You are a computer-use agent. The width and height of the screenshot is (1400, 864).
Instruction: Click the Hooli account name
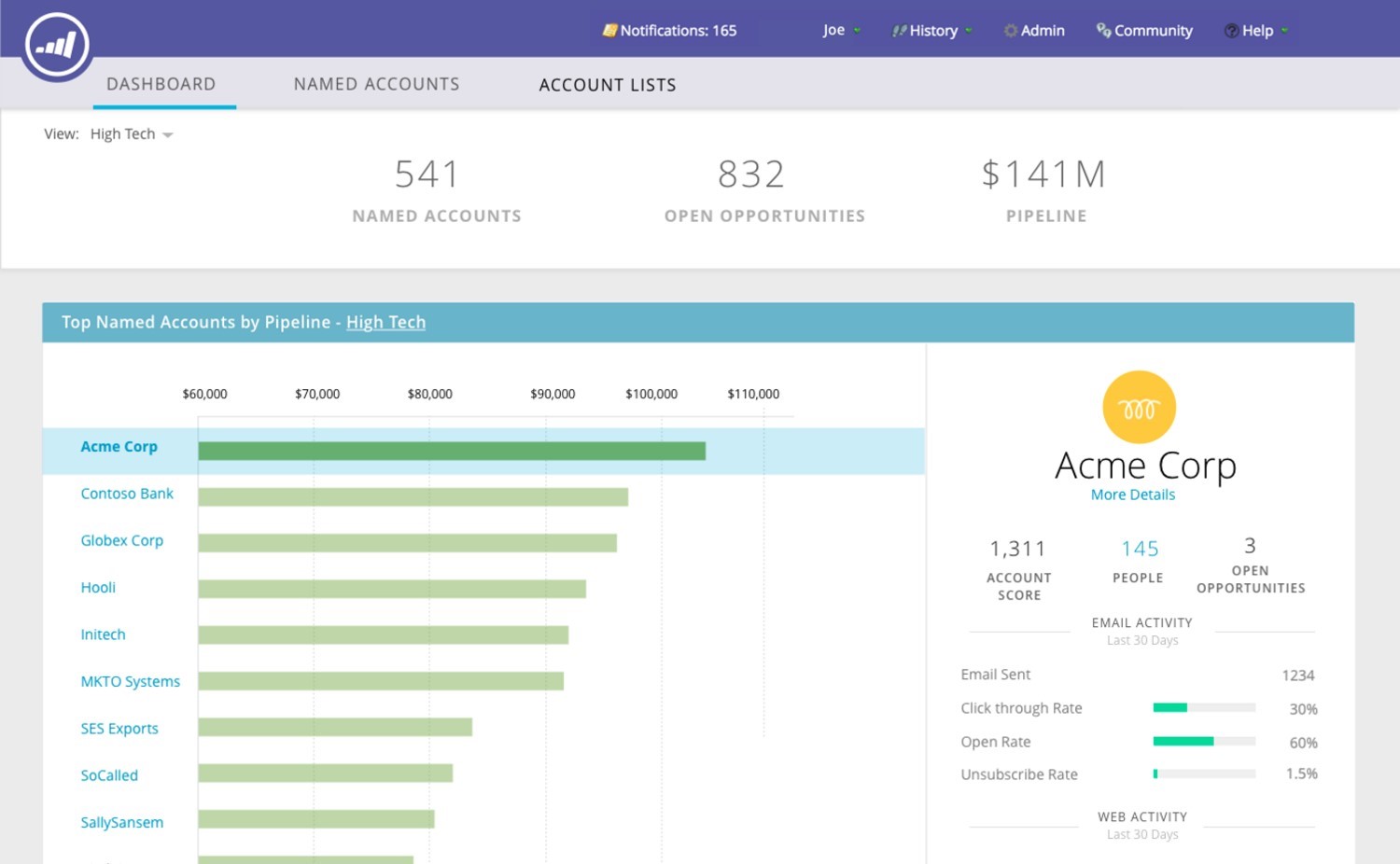pyautogui.click(x=98, y=587)
